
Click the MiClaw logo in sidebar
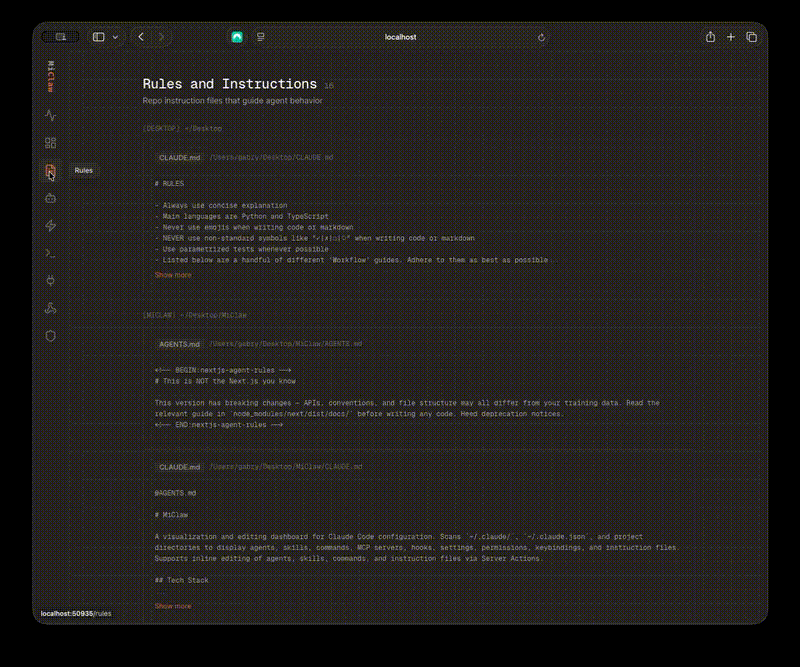50,77
